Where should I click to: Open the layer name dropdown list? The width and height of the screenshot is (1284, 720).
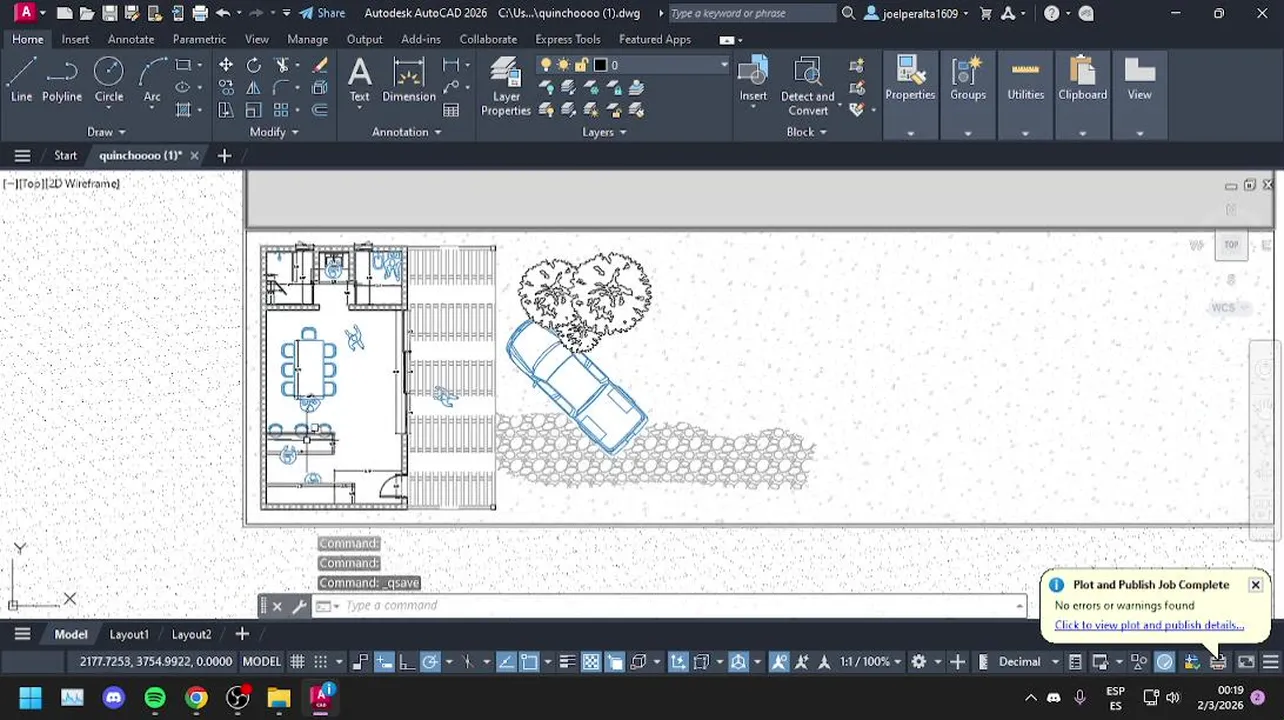[x=723, y=65]
